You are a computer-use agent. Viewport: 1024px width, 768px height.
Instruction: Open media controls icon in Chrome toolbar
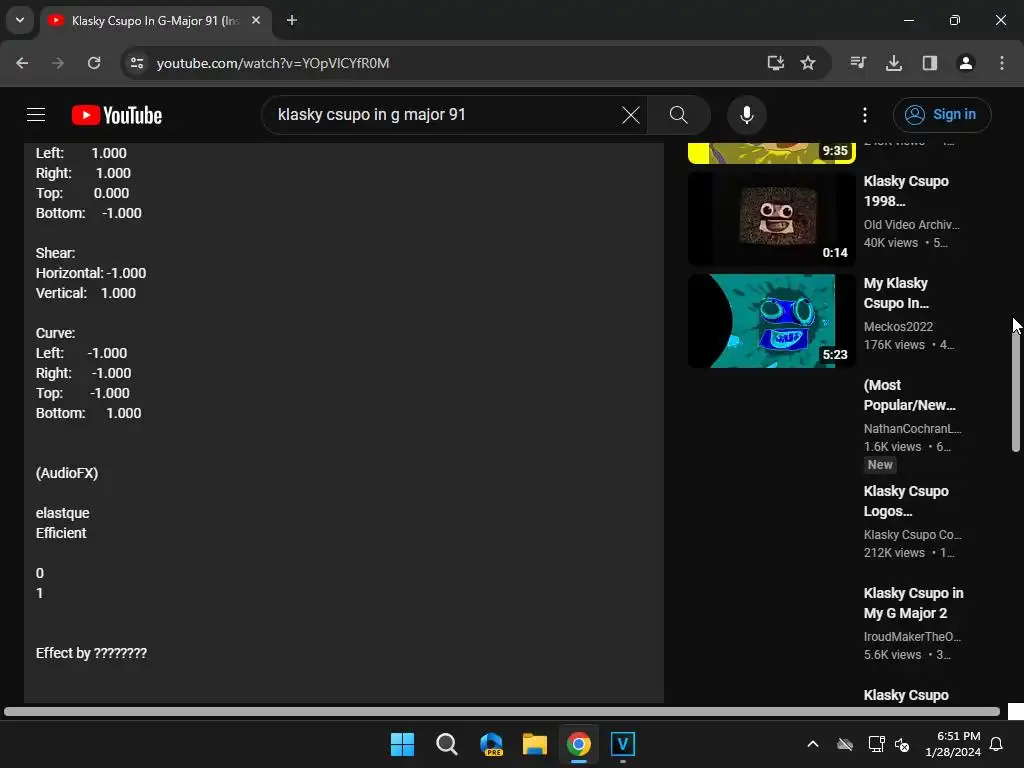click(x=858, y=63)
